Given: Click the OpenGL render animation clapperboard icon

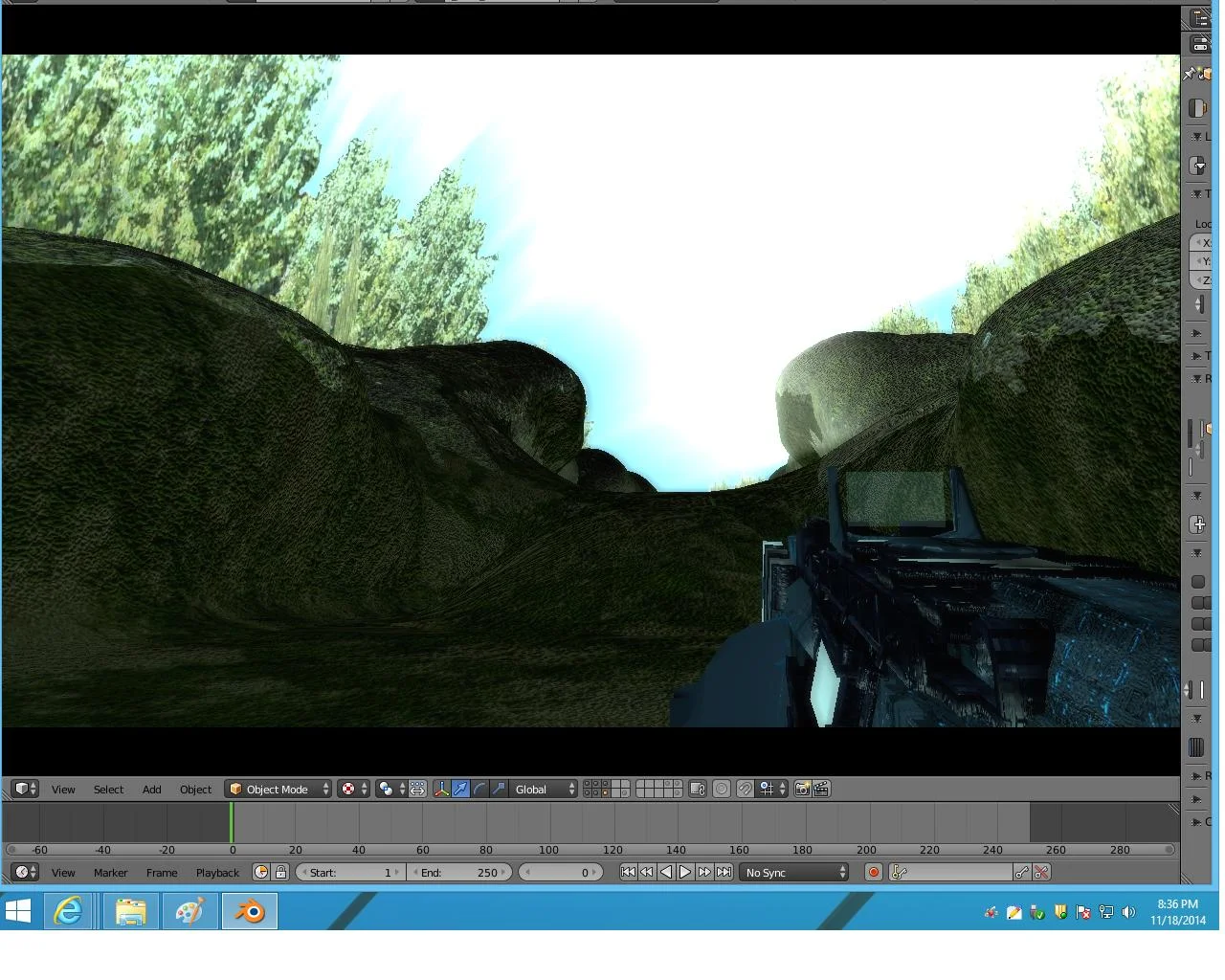Looking at the screenshot, I should coord(821,789).
